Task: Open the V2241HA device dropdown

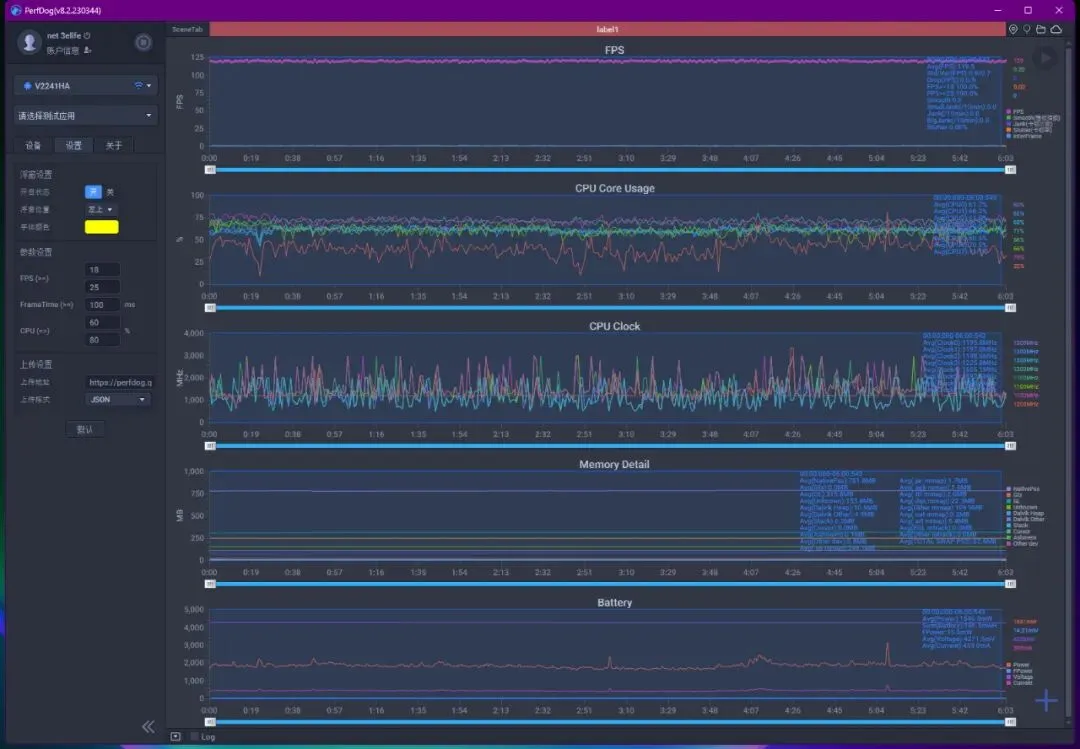Action: click(86, 85)
